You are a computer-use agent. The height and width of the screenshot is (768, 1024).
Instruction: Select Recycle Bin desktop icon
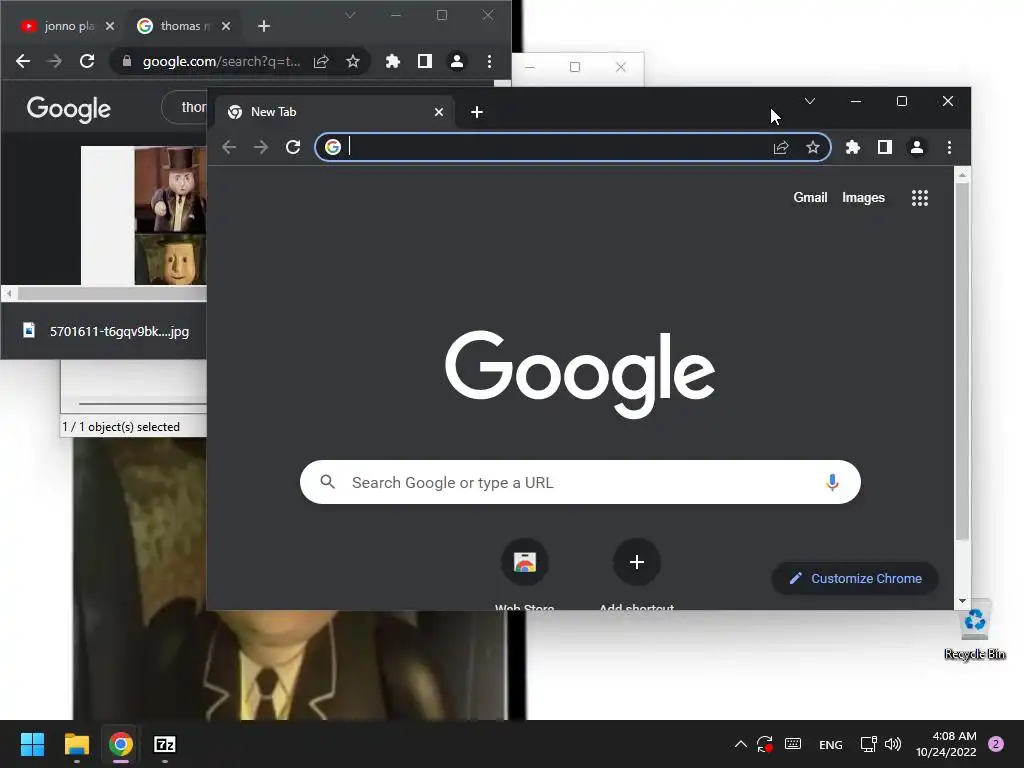click(x=974, y=630)
